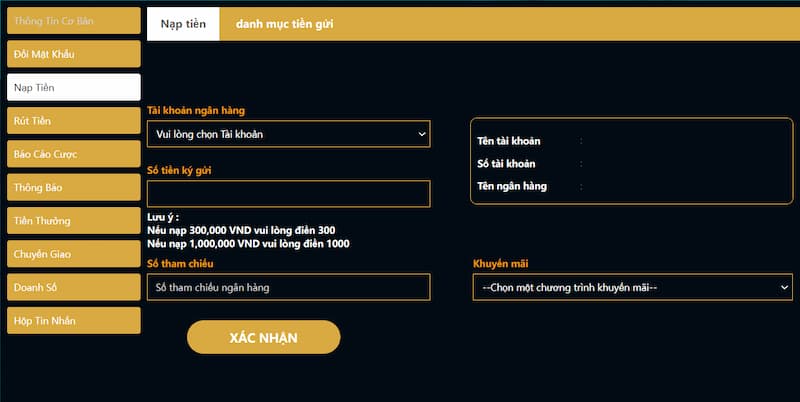The image size is (800, 402).
Task: Open Rút Tiền menu item
Action: click(x=73, y=121)
